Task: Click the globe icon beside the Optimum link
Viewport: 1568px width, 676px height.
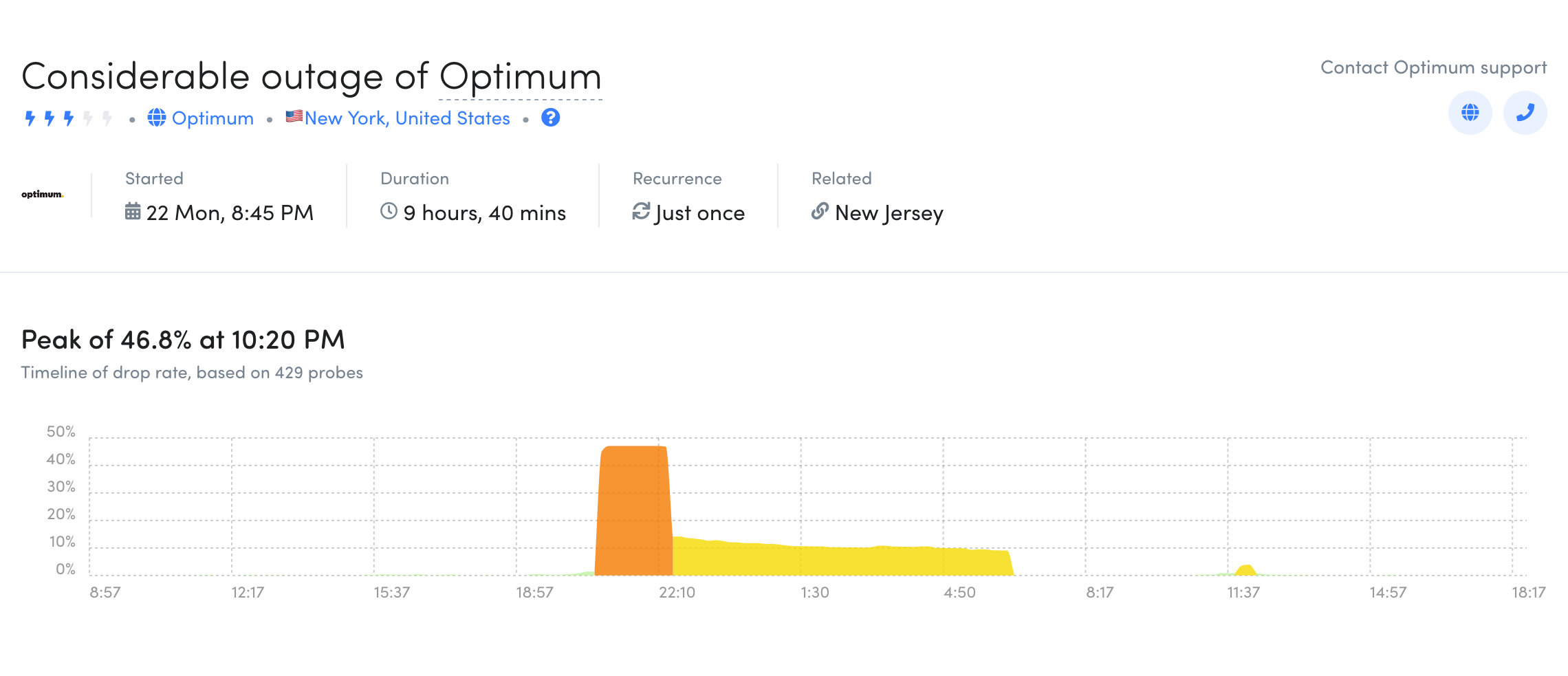Action: [x=157, y=118]
